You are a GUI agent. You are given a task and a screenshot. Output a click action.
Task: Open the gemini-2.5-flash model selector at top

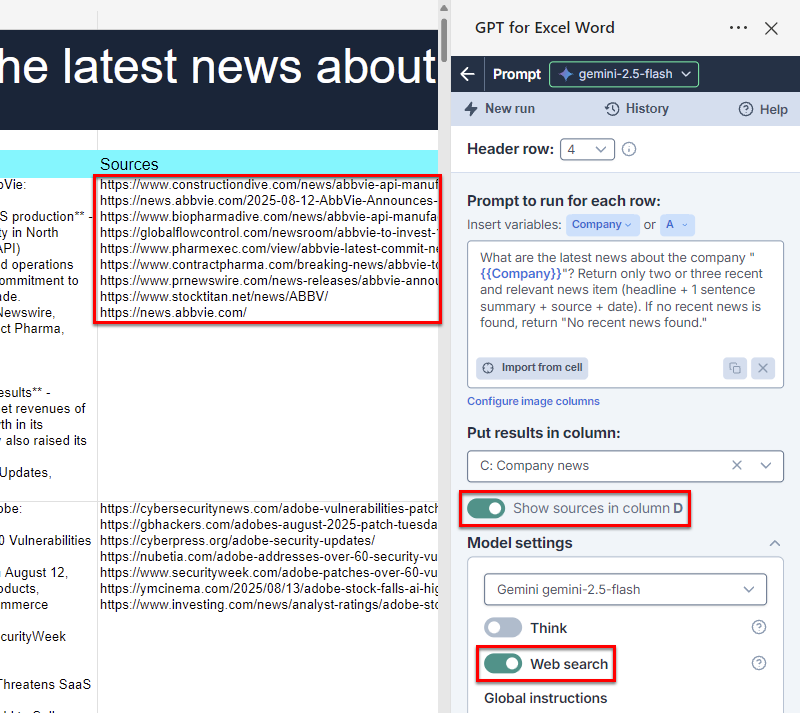[x=623, y=74]
